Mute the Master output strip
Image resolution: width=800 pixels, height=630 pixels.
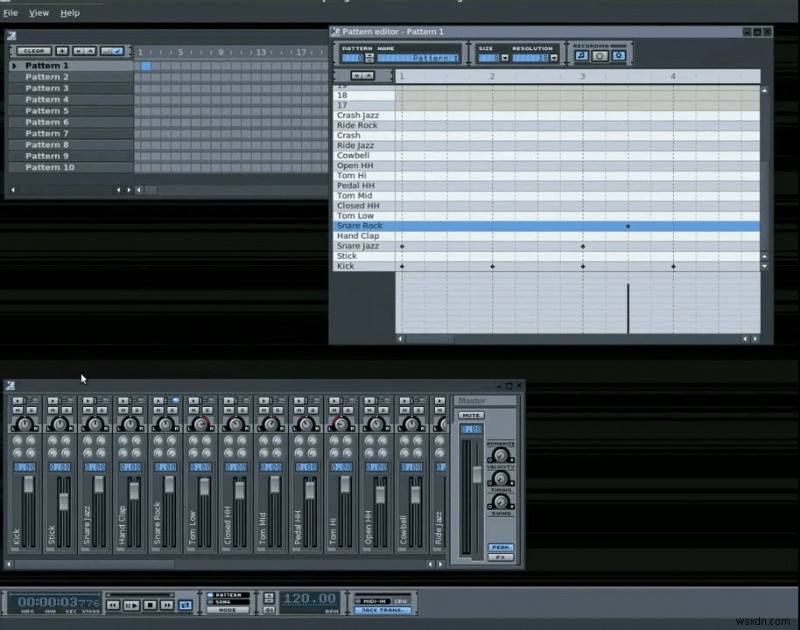472,414
